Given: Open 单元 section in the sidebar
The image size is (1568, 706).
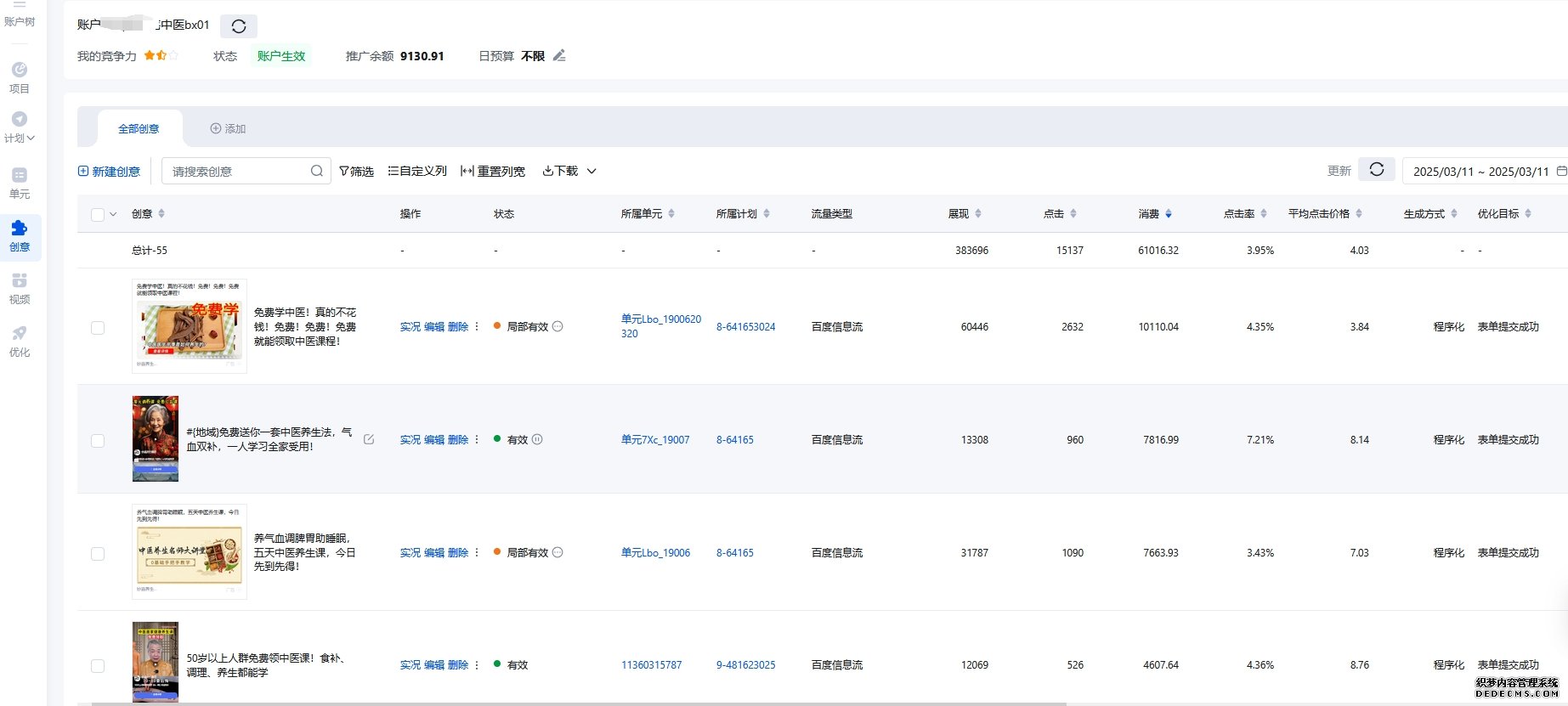Looking at the screenshot, I should coord(19,183).
